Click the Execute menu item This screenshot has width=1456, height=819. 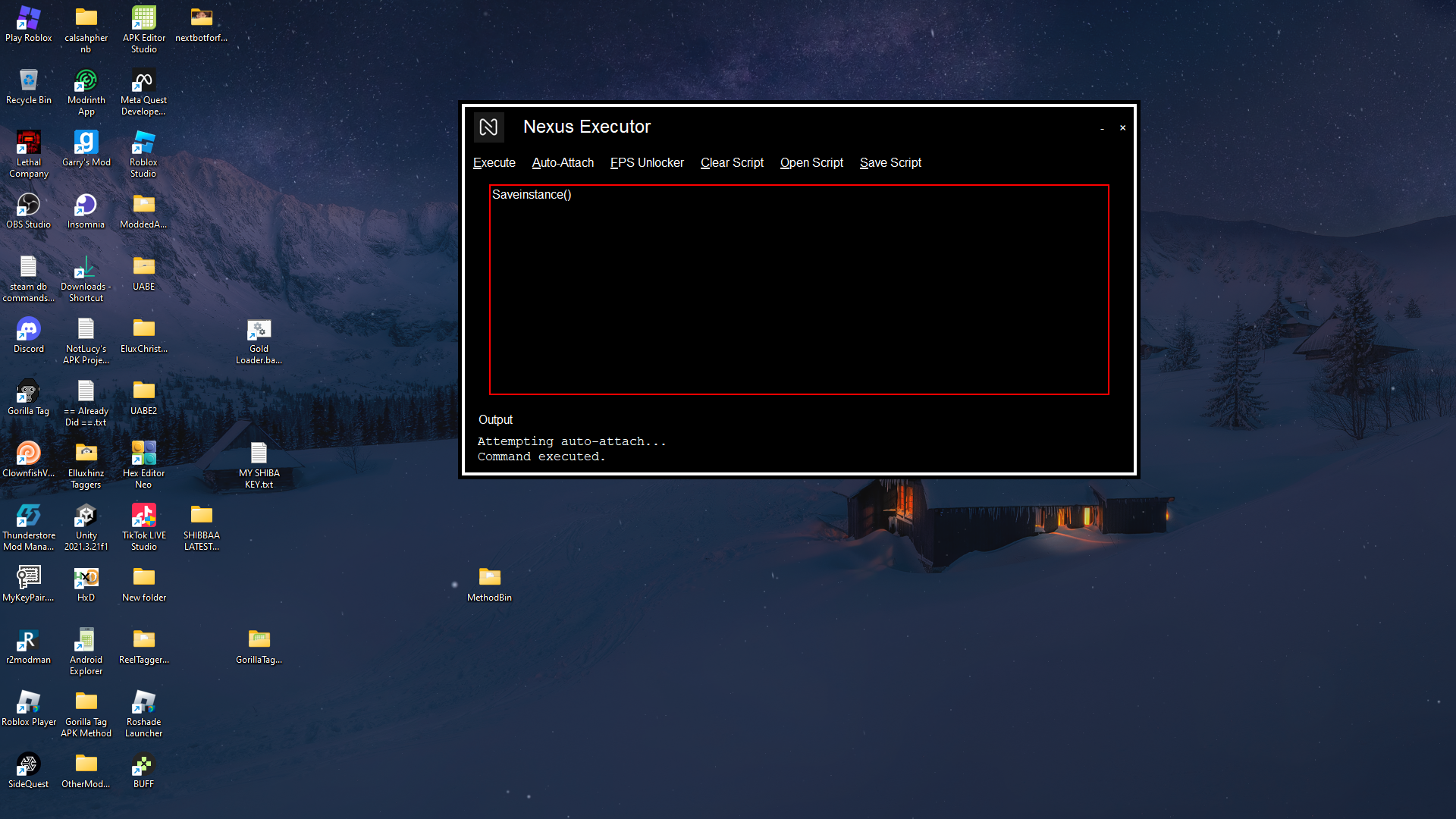click(x=494, y=162)
